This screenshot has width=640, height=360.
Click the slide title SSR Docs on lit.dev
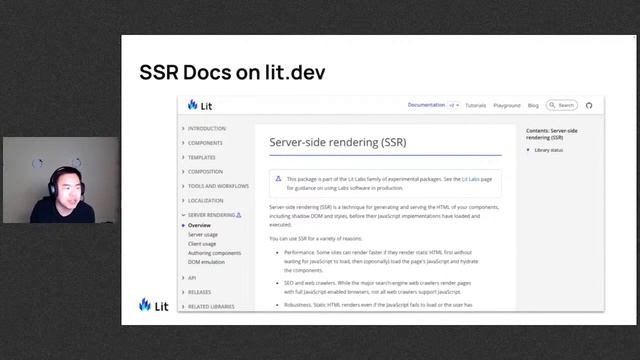pos(232,72)
